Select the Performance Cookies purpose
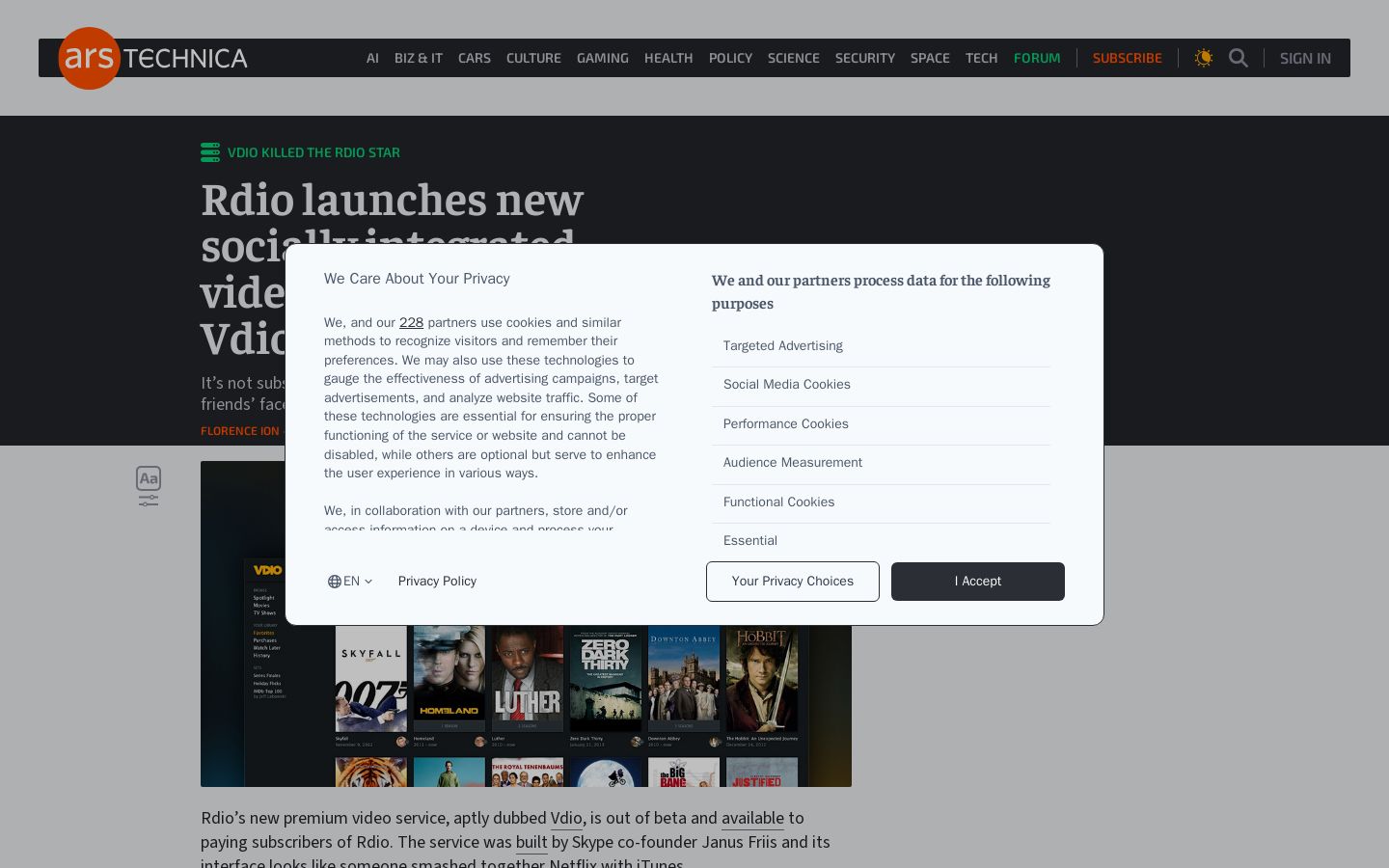1389x868 pixels. coord(881,424)
